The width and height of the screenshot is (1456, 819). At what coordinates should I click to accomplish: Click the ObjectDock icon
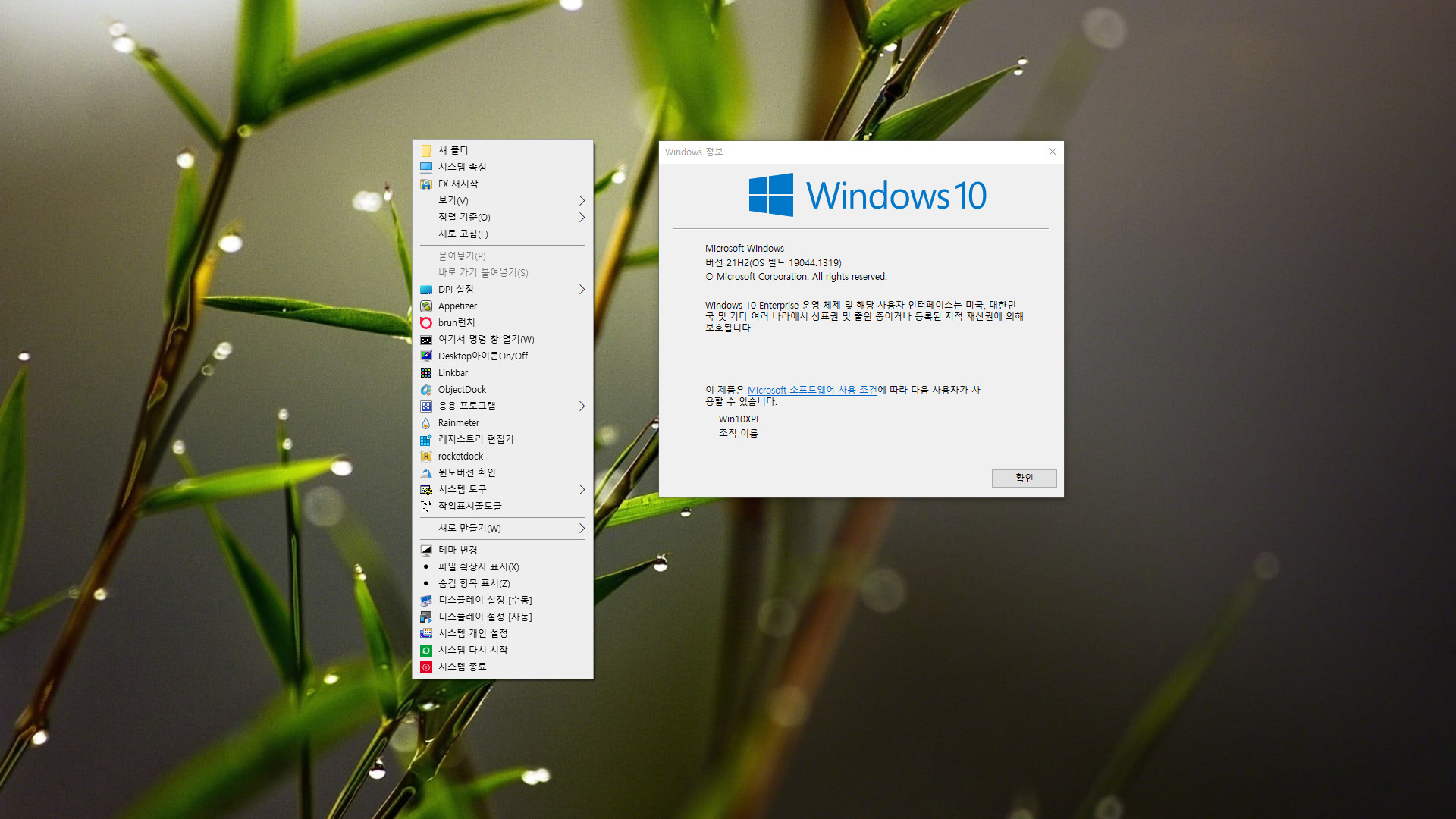[426, 390]
